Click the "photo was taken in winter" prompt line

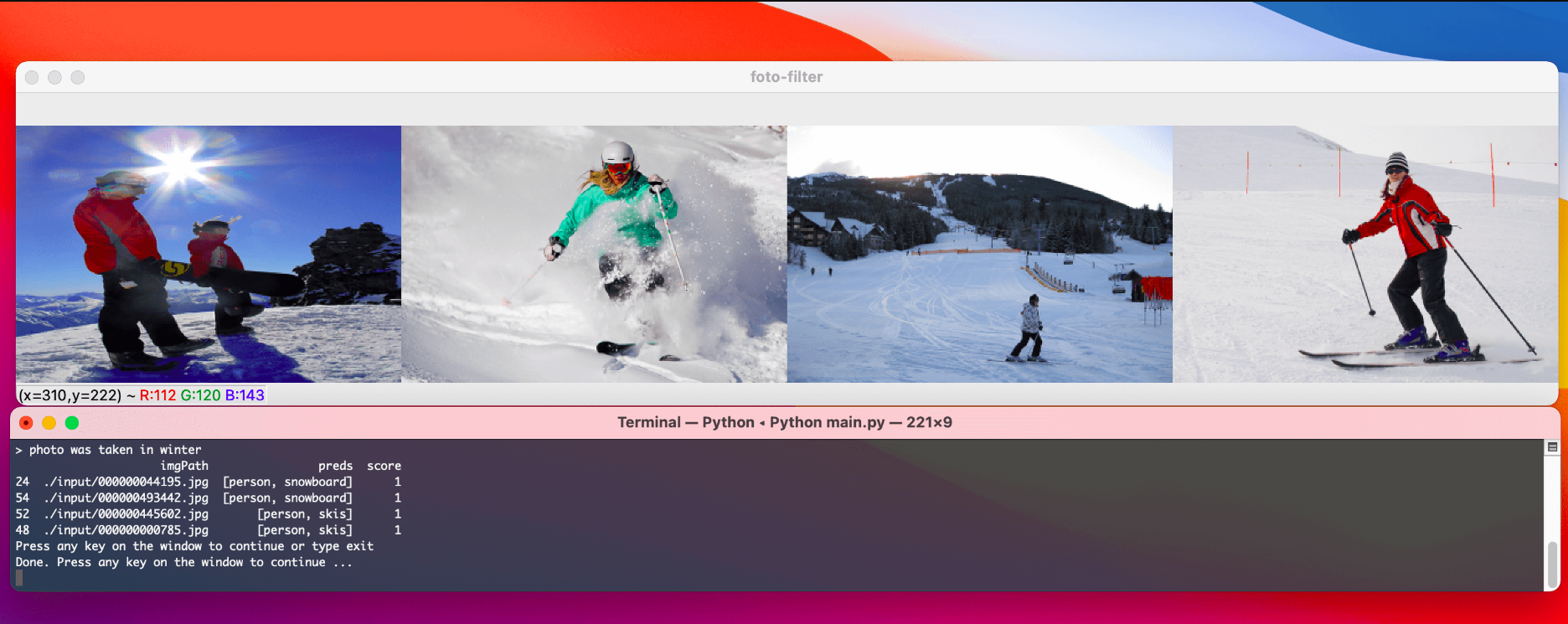coord(115,450)
